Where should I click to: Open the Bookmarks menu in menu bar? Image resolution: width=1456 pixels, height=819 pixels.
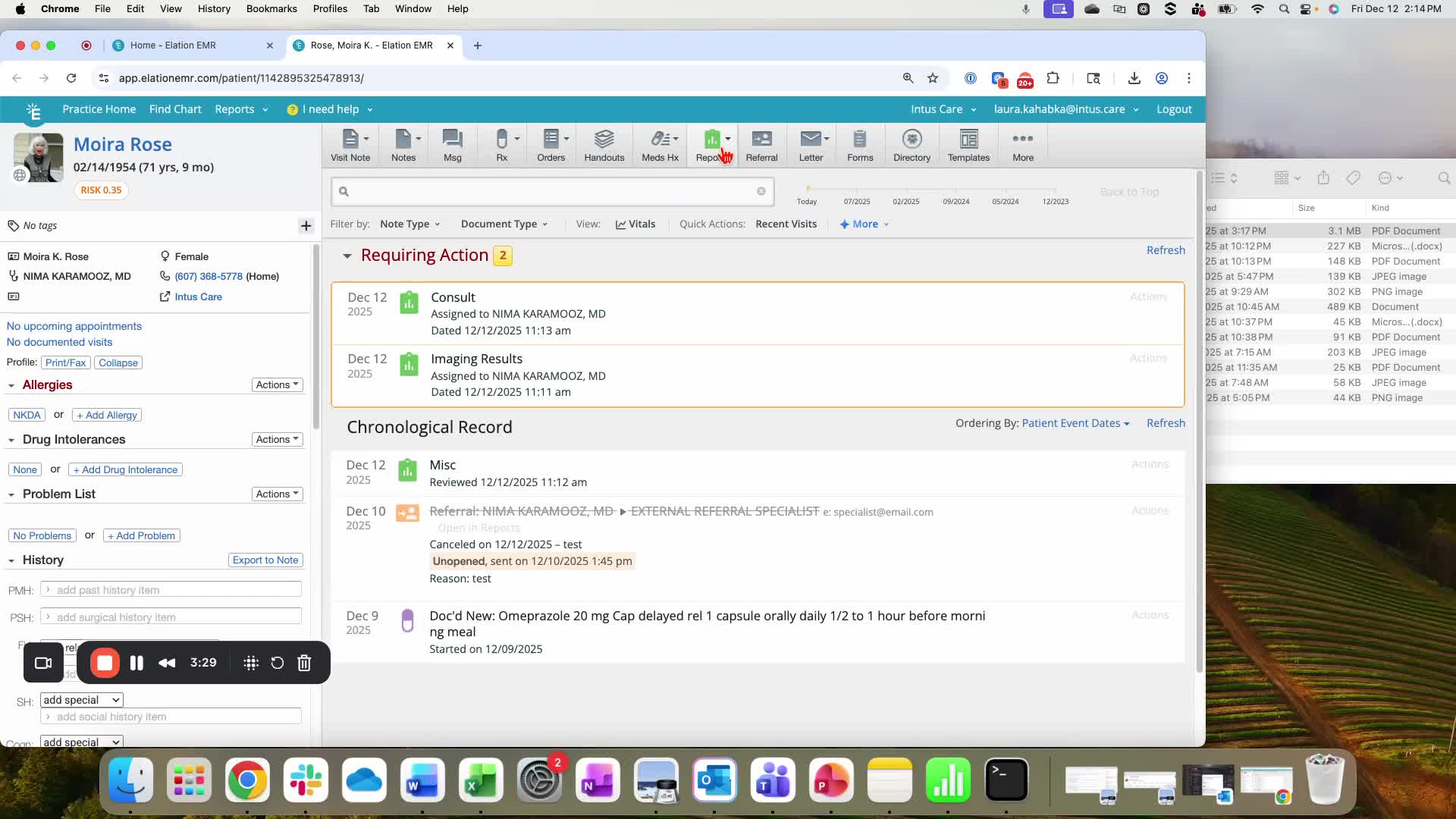pos(271,9)
